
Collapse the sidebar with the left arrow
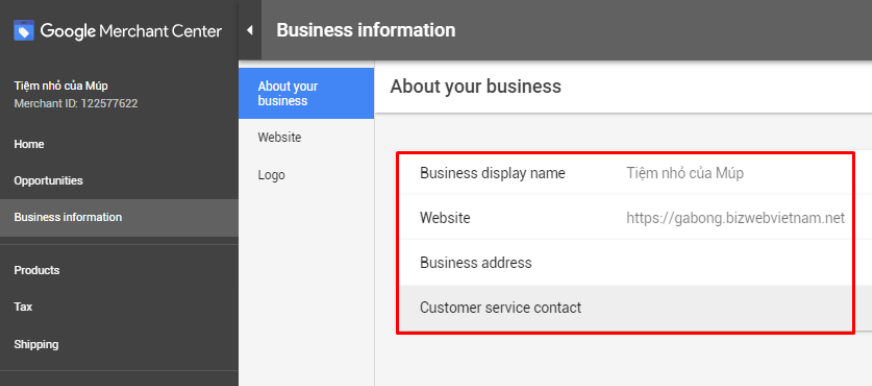250,30
